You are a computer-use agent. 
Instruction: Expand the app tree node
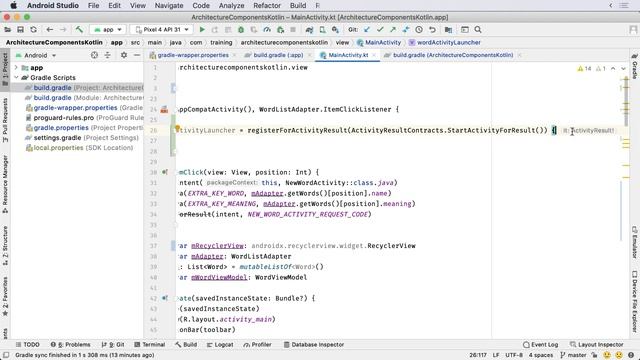[x=16, y=68]
